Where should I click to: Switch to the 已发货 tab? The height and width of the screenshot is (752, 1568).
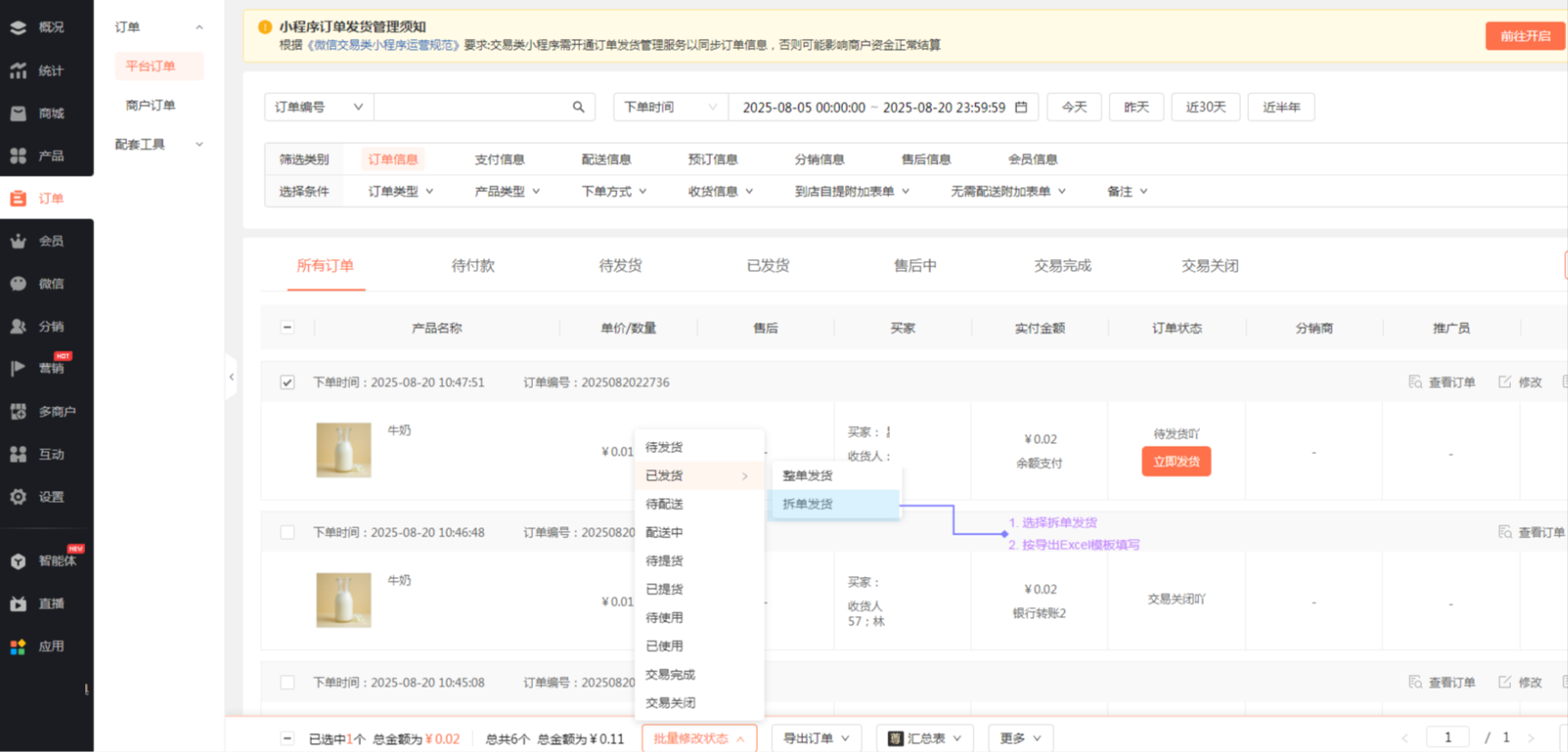[x=768, y=265]
